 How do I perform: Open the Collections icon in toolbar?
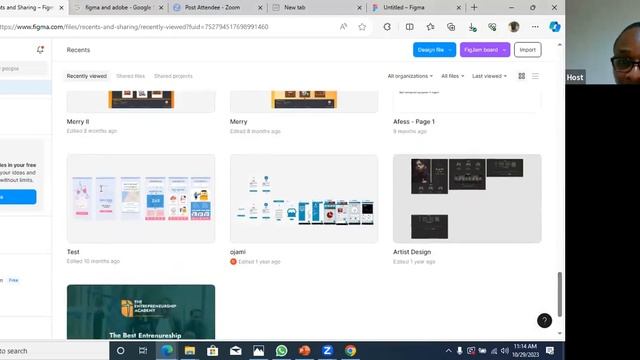click(451, 27)
